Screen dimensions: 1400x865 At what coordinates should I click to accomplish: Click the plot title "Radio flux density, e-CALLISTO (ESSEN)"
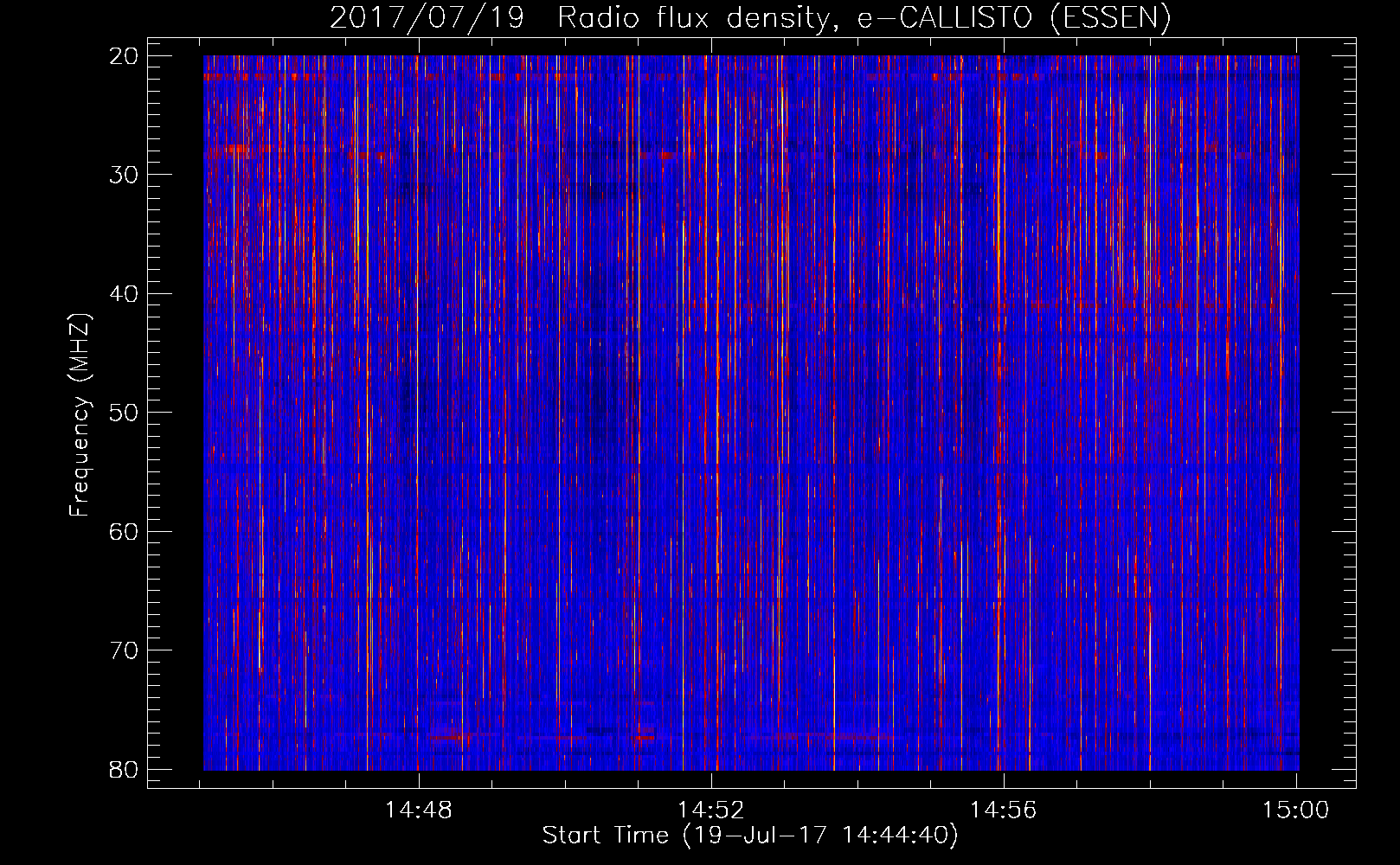(x=864, y=18)
